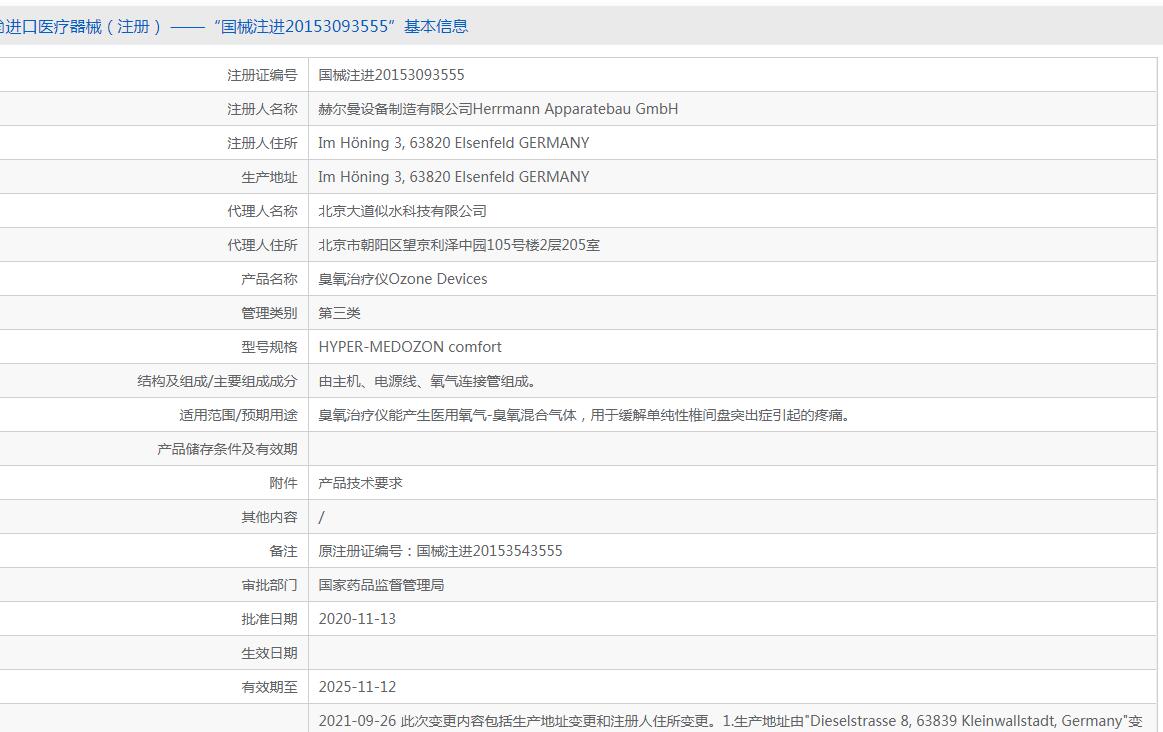
Task: Click the 产品技术要求 attachment link
Action: 360,483
